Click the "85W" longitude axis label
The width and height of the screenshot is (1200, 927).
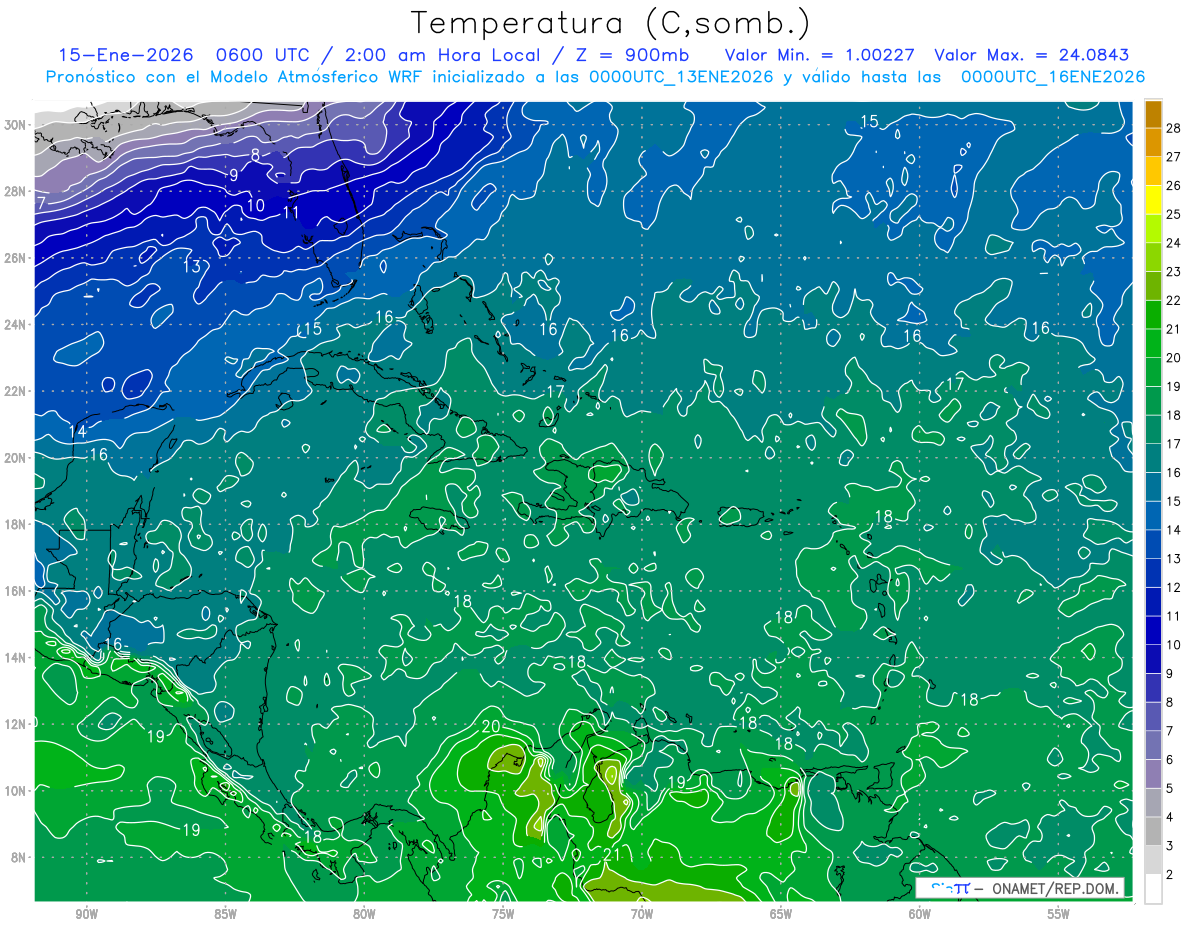click(225, 914)
